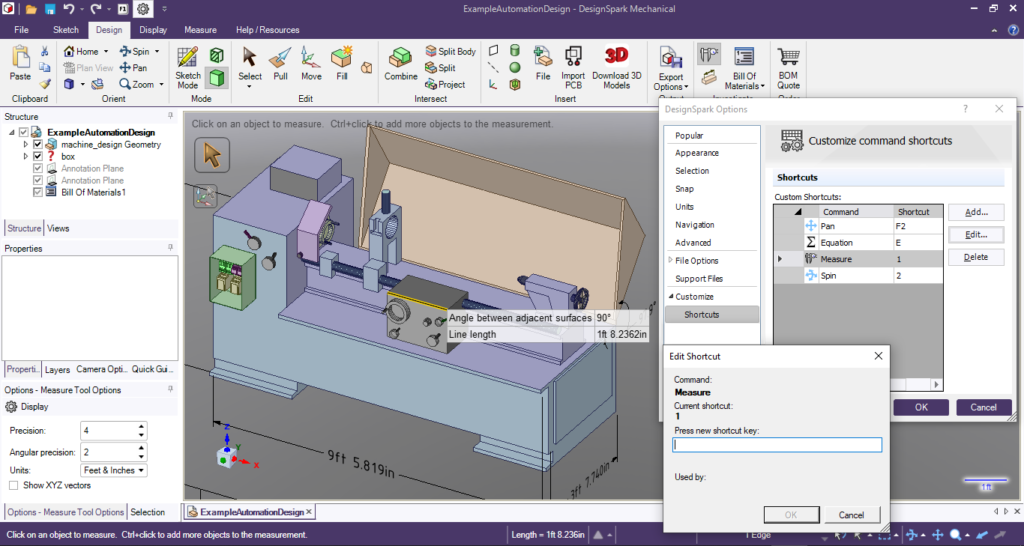The width and height of the screenshot is (1024, 546).
Task: Click the Combine tool icon
Action: point(401,62)
